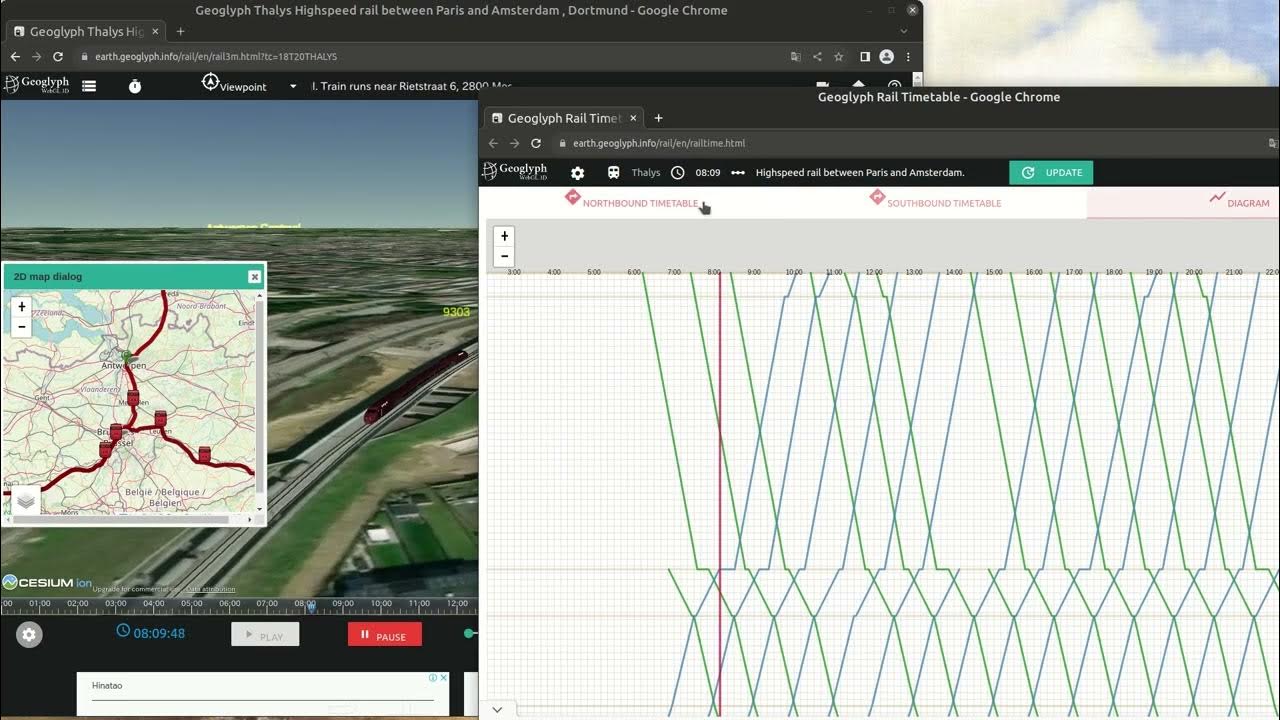
Task: Close the 2D map dialog
Action: point(254,277)
